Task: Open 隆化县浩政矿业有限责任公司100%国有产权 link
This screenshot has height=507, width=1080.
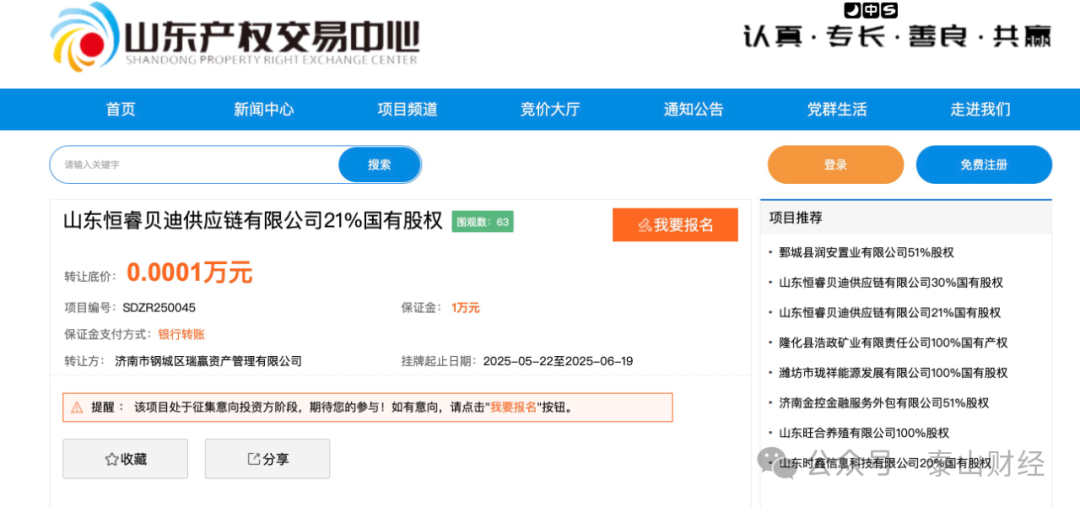Action: [893, 342]
